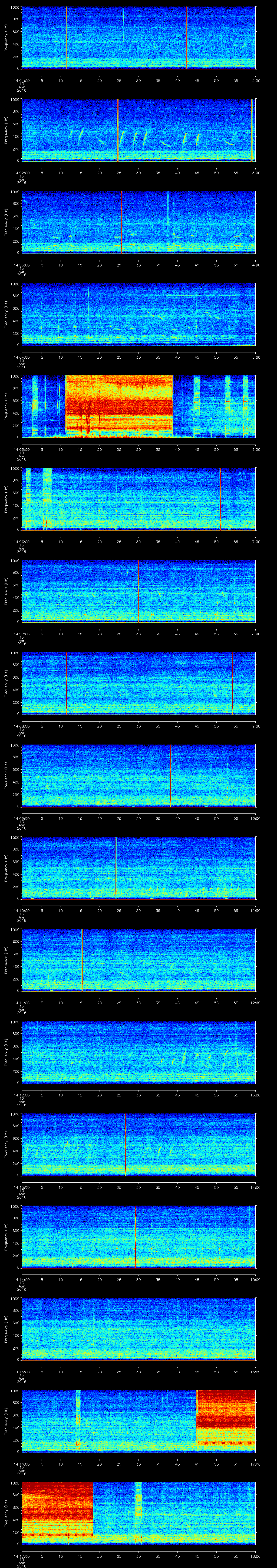Screen dimensions: 277x1568
Task: Click the '14:16:00' time label
Action: tap(21, 1463)
